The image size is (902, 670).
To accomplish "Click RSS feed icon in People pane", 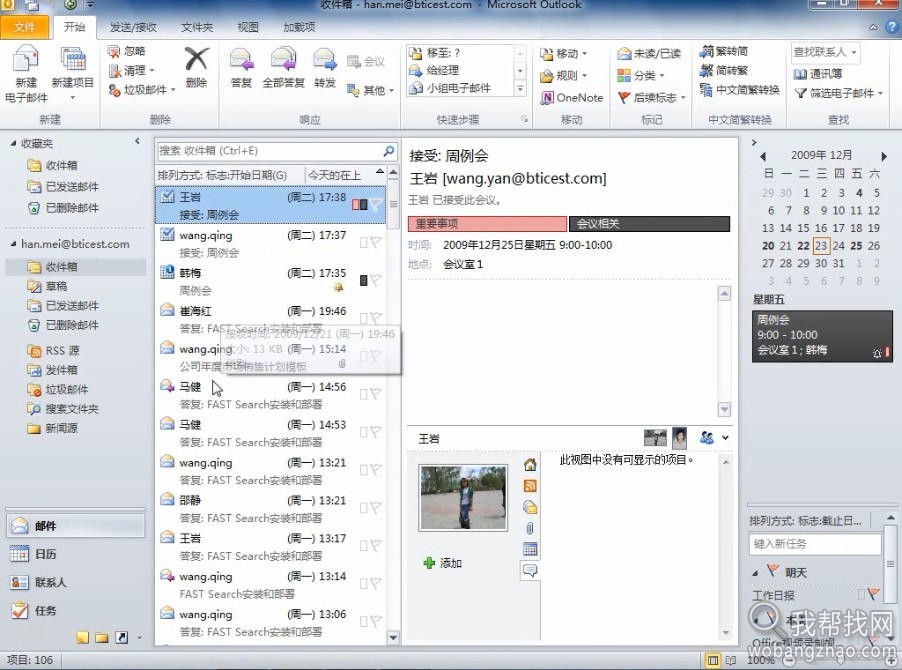I will click(x=530, y=486).
